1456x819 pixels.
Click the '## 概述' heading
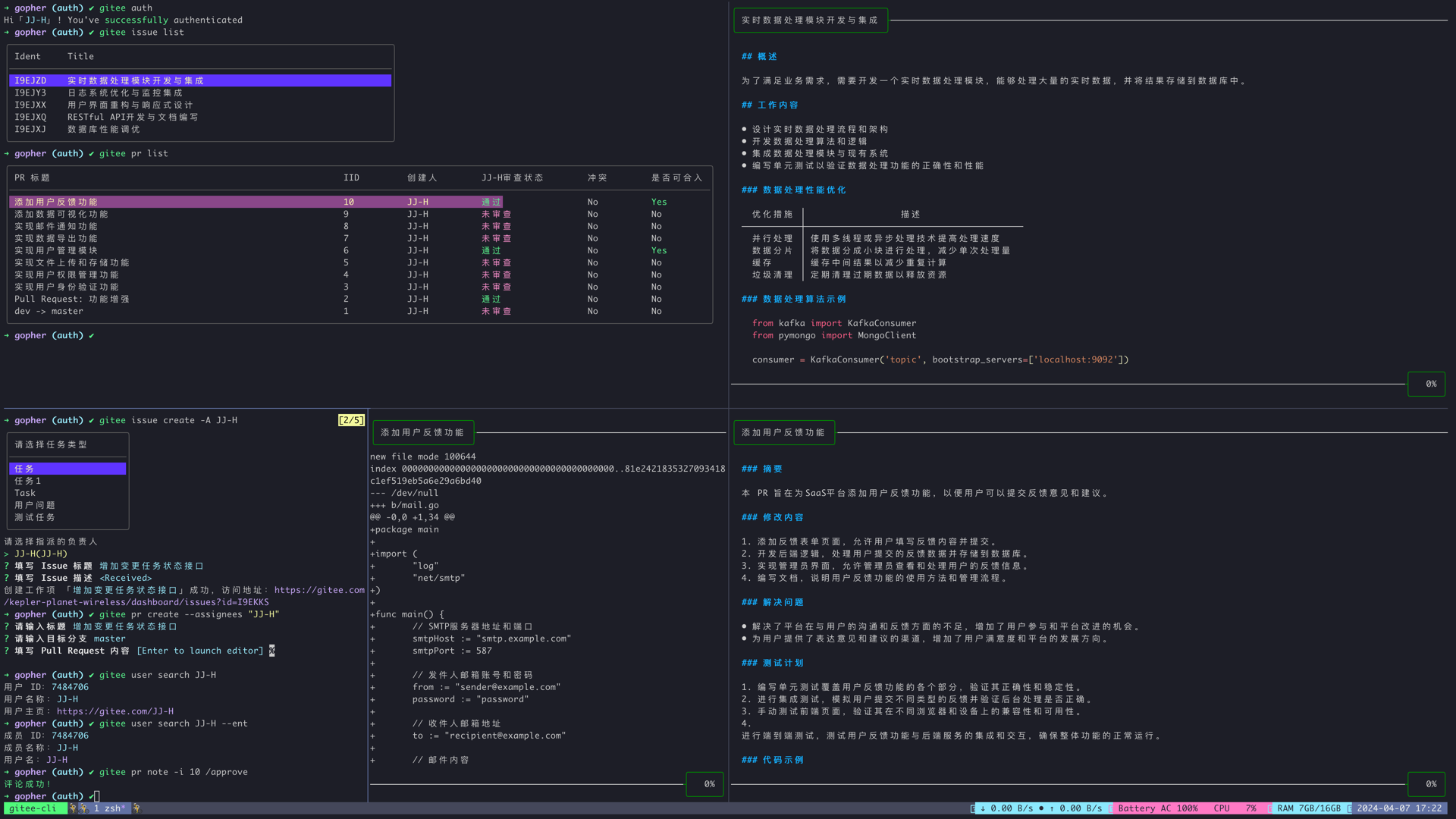[x=759, y=56]
